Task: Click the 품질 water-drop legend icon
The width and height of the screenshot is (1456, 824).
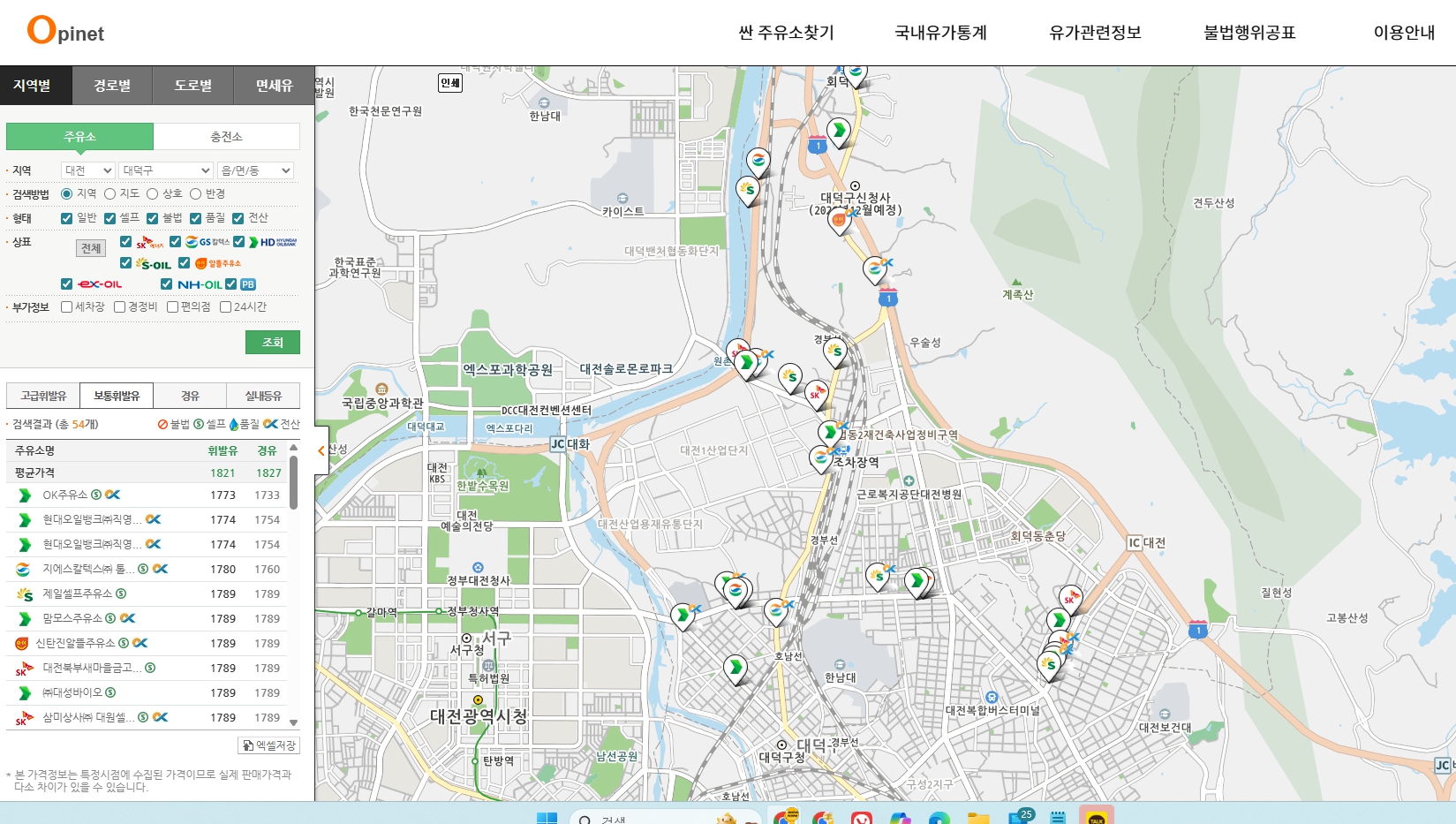Action: [x=234, y=425]
